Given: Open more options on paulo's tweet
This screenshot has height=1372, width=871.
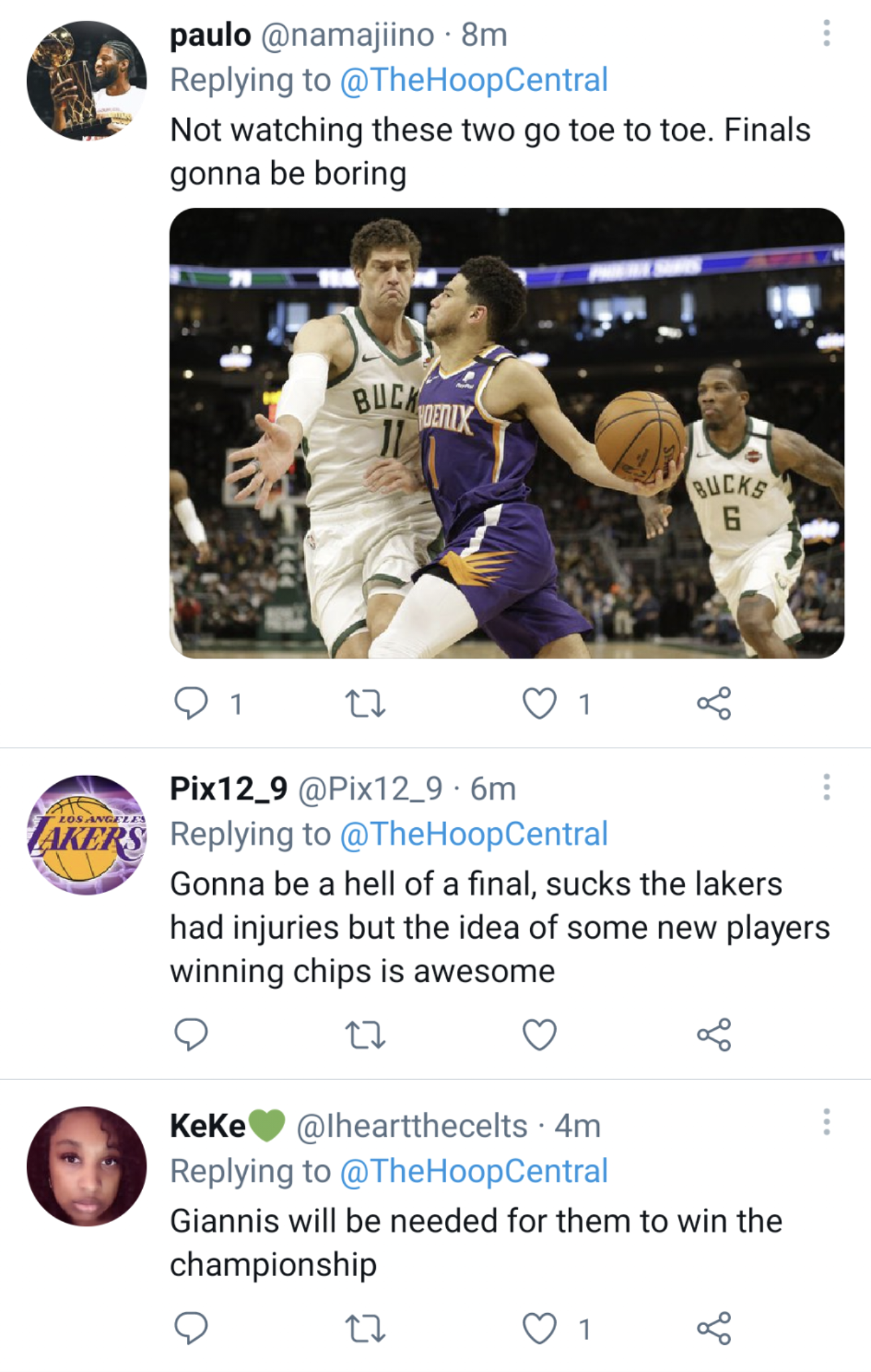Looking at the screenshot, I should coord(827,33).
